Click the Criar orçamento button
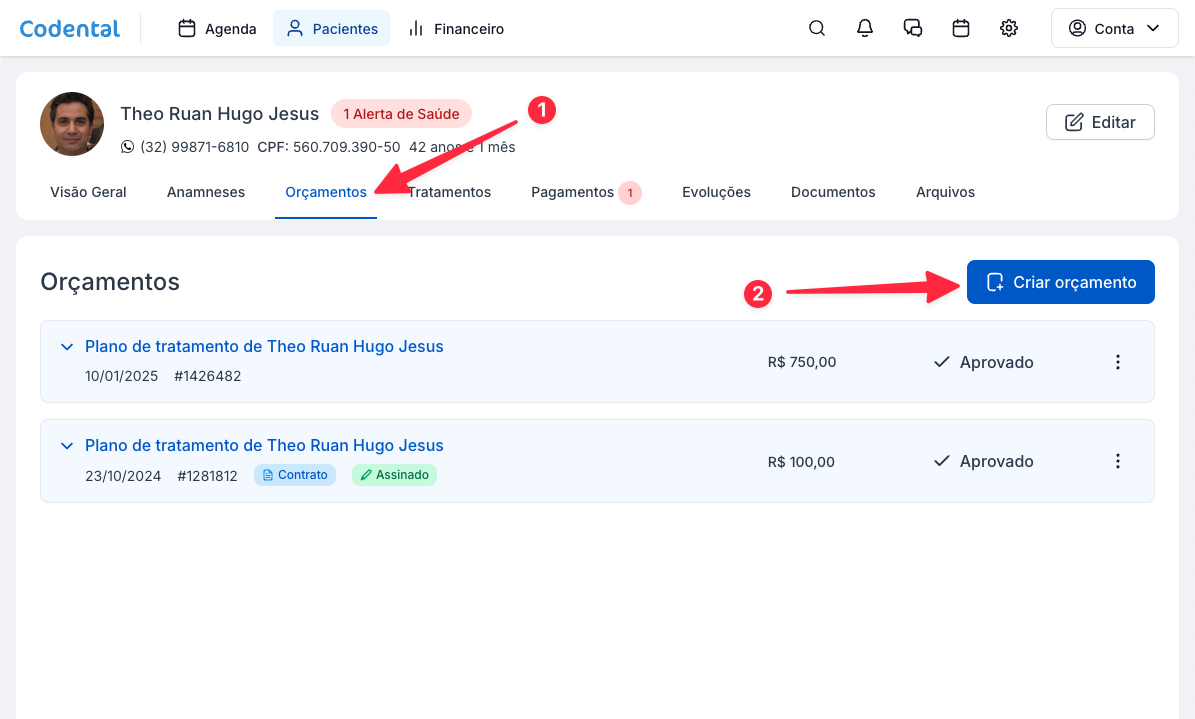Viewport: 1195px width, 719px height. point(1060,282)
